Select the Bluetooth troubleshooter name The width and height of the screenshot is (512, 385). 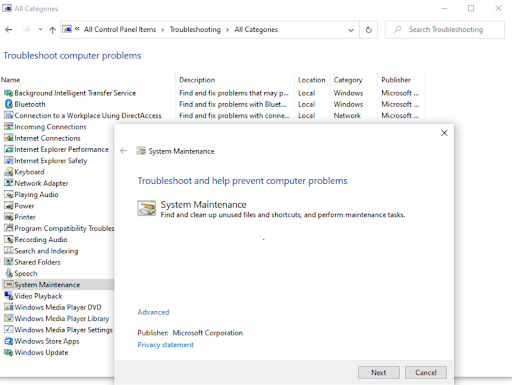pyautogui.click(x=30, y=104)
